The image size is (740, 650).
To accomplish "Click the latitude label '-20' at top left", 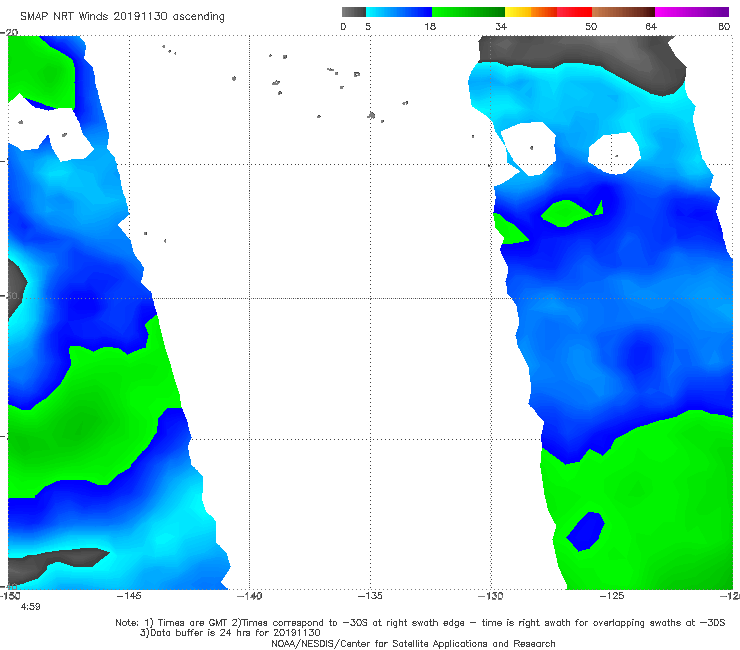I will [9, 32].
